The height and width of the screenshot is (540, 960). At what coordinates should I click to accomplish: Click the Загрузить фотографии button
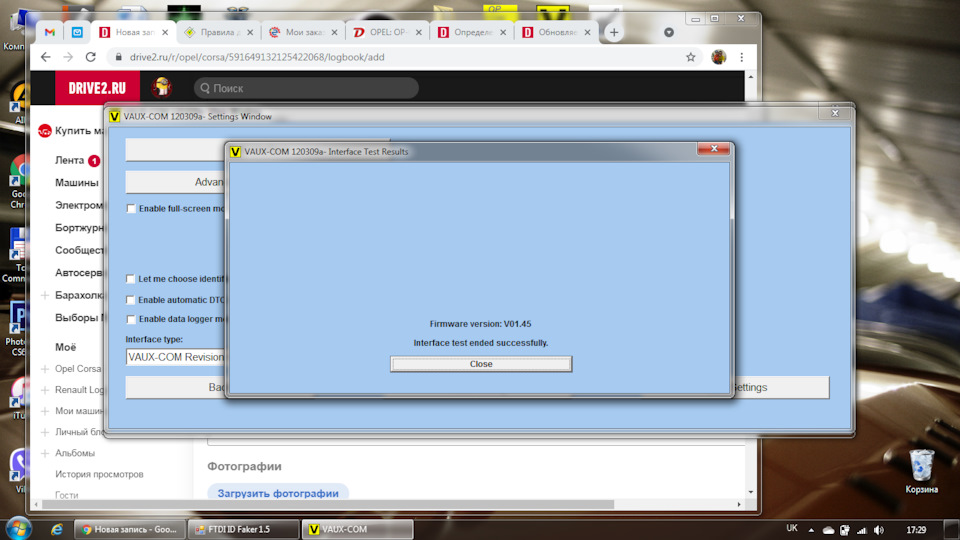coord(278,493)
